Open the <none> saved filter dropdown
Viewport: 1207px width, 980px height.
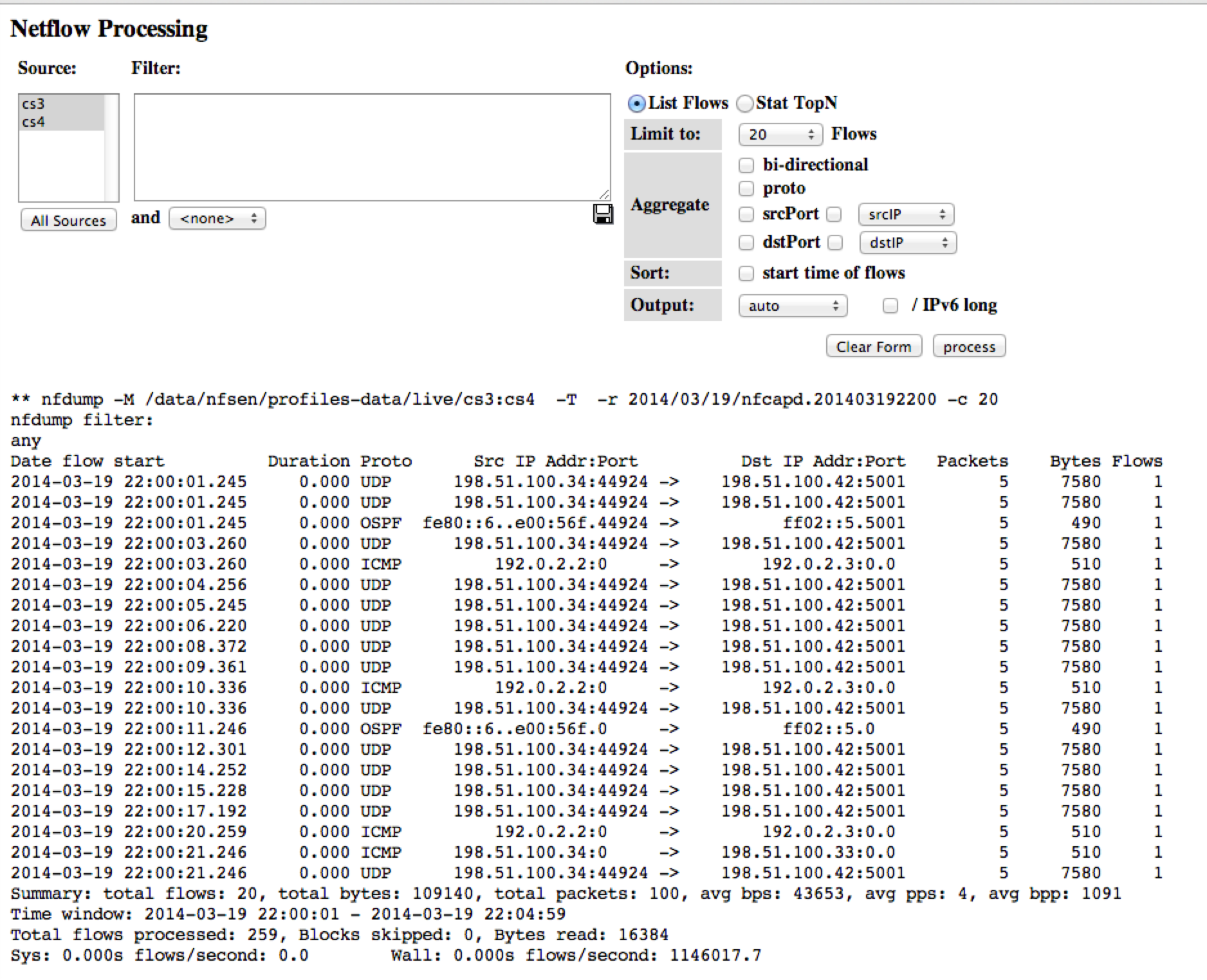pyautogui.click(x=217, y=219)
